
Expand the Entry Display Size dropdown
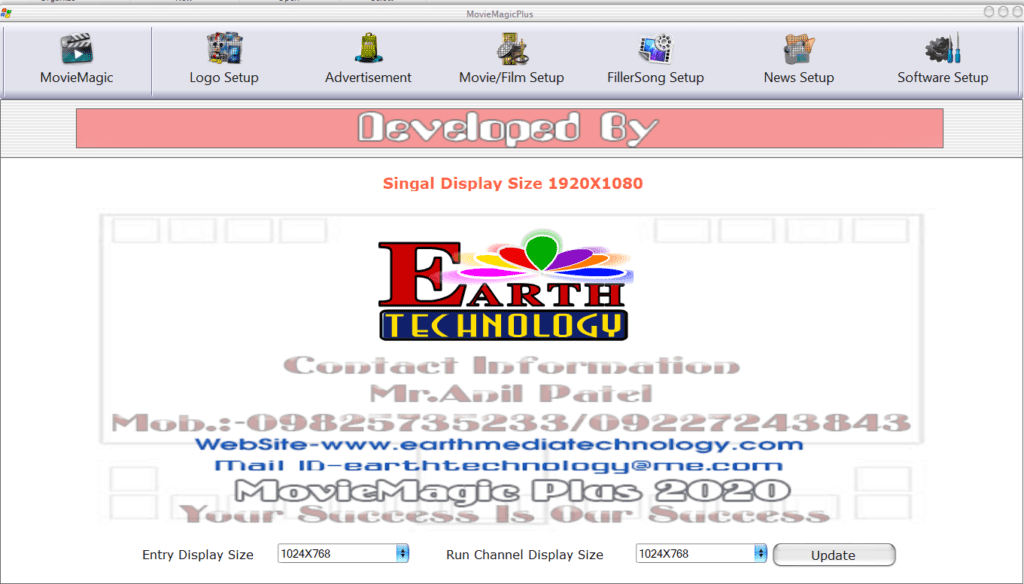pos(402,553)
